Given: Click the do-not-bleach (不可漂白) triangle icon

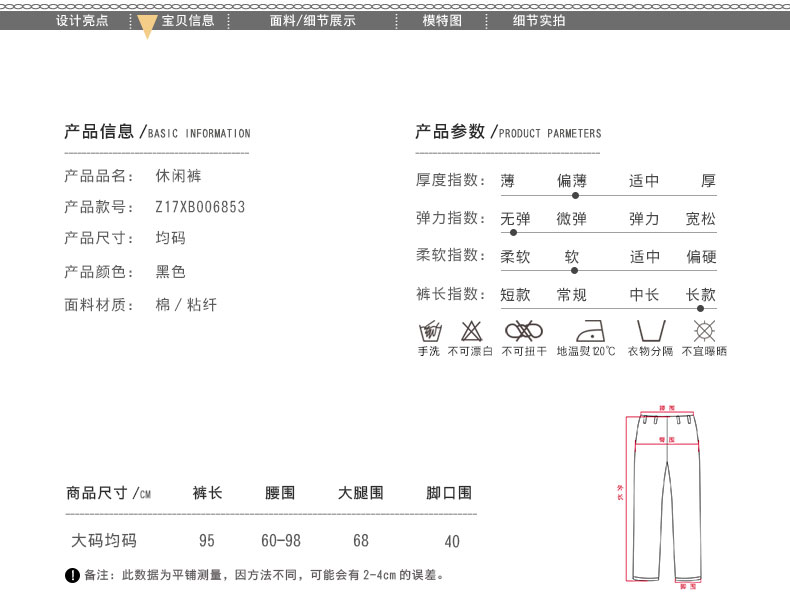Looking at the screenshot, I should click(471, 331).
